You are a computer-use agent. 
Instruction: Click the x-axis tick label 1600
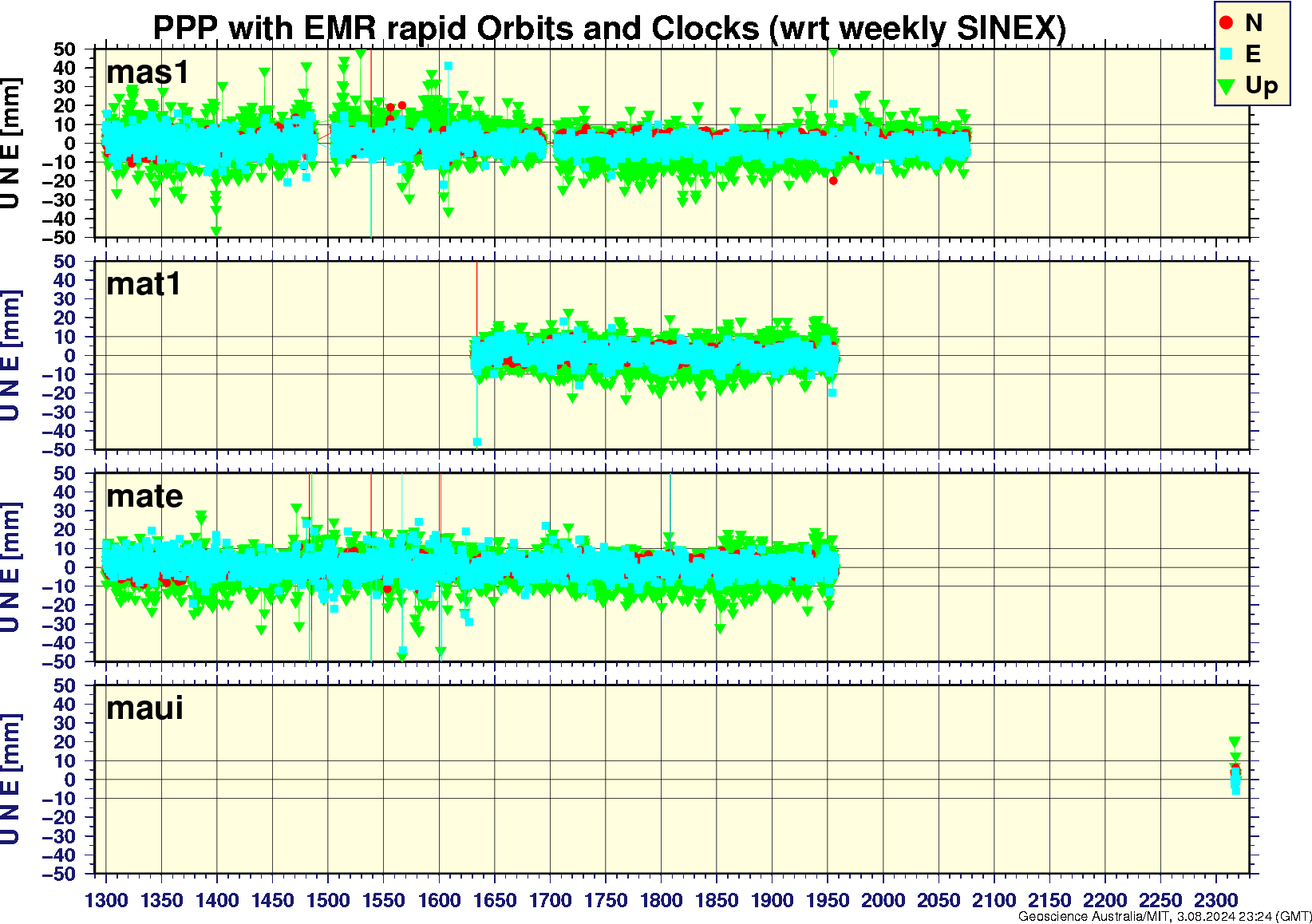point(439,900)
